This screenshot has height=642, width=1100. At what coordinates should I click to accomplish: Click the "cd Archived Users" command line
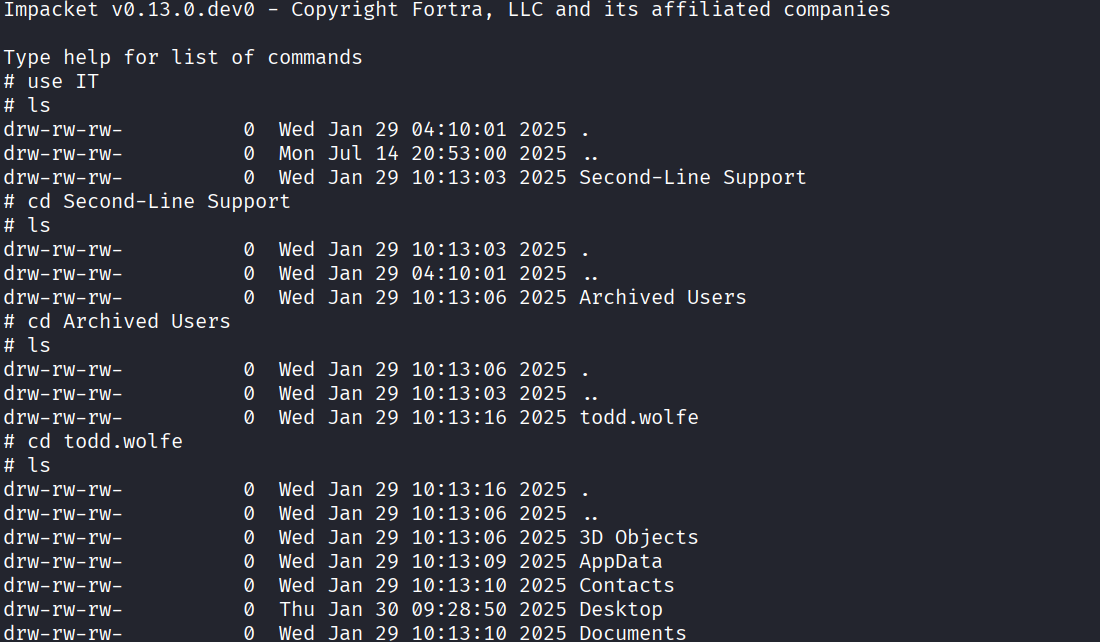tap(128, 322)
